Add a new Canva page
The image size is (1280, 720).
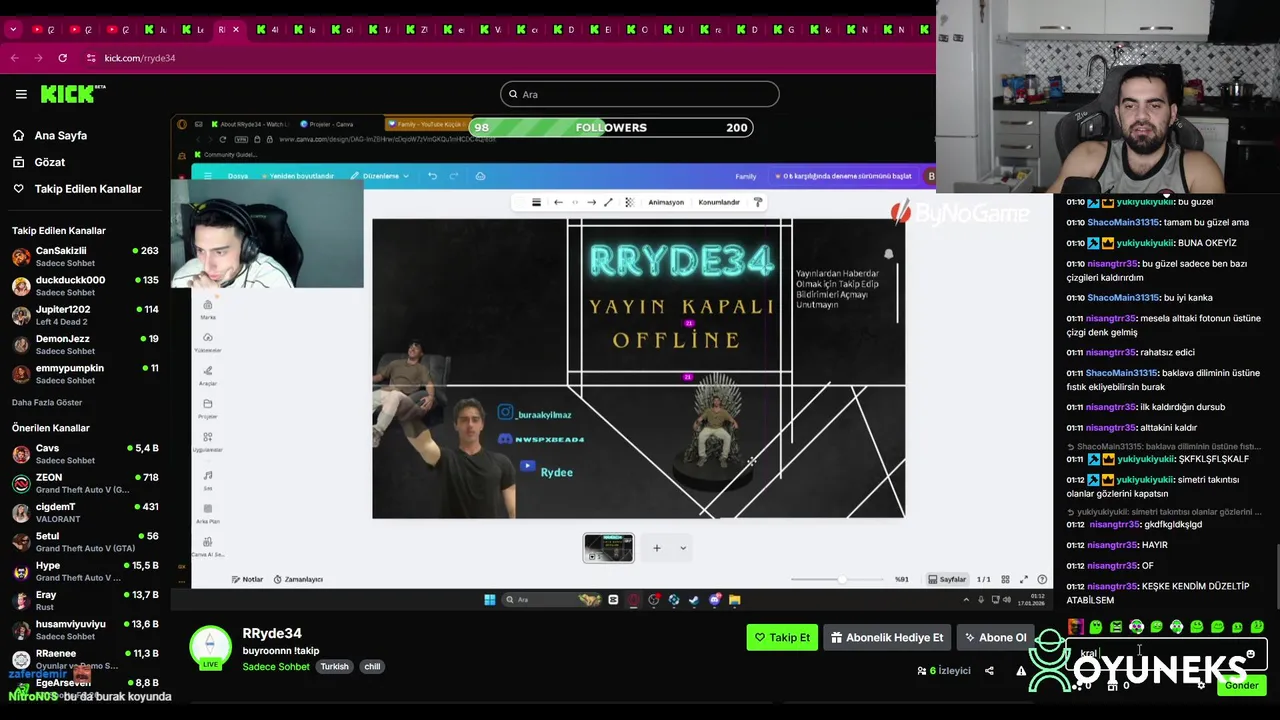point(657,548)
